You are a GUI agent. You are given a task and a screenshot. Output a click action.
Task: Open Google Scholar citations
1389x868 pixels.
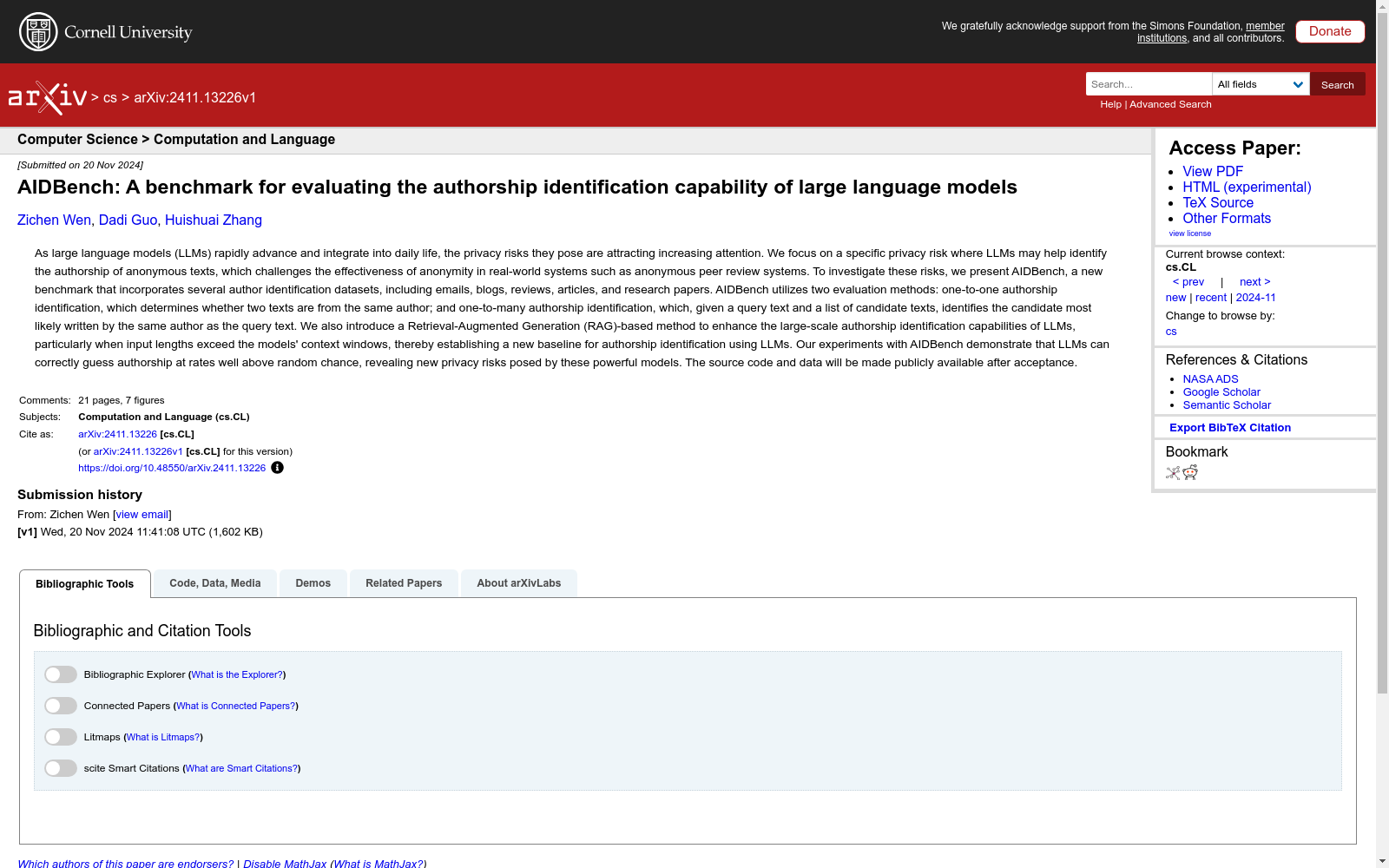[1221, 392]
